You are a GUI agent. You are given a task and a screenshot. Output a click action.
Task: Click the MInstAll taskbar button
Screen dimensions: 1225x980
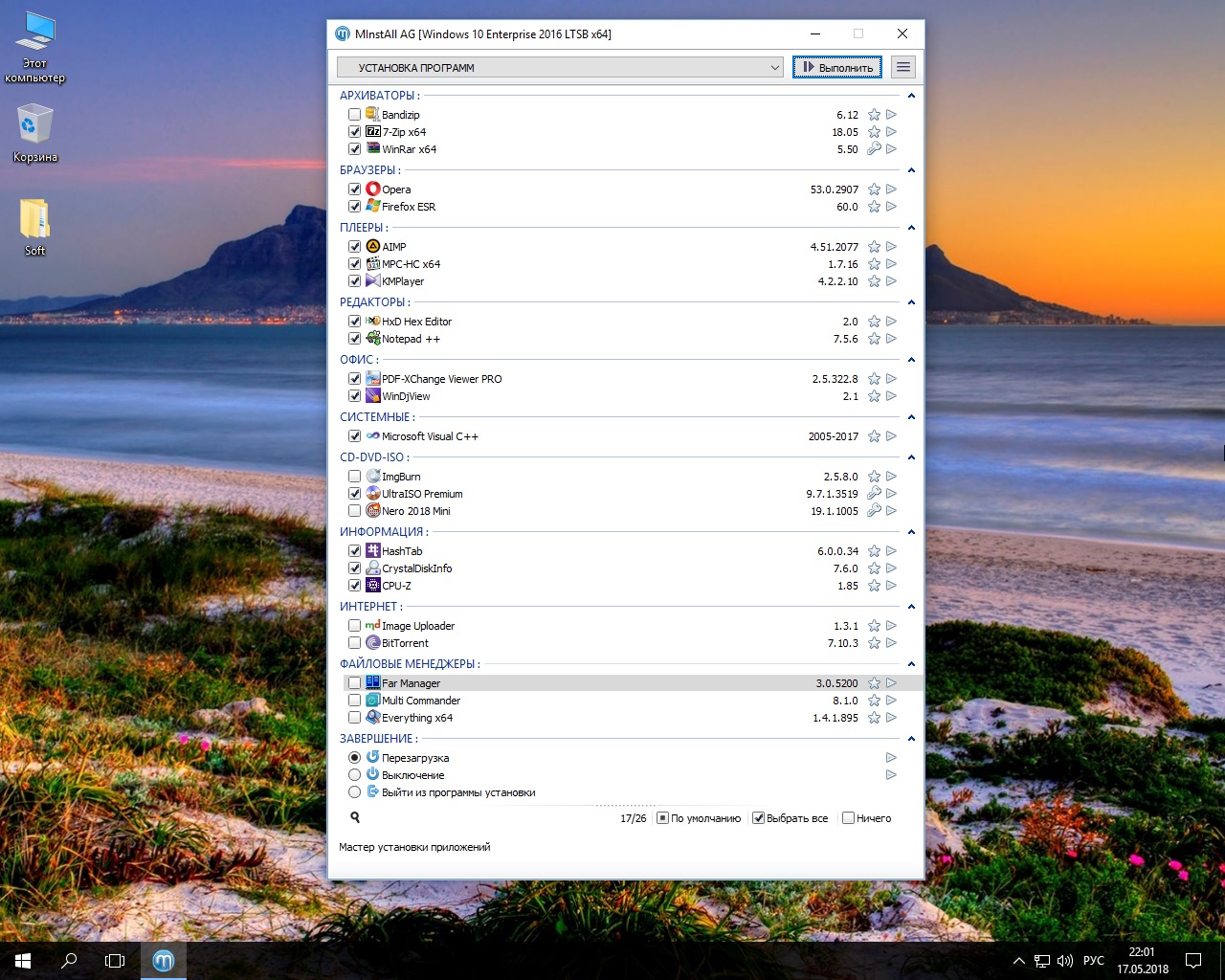(164, 961)
